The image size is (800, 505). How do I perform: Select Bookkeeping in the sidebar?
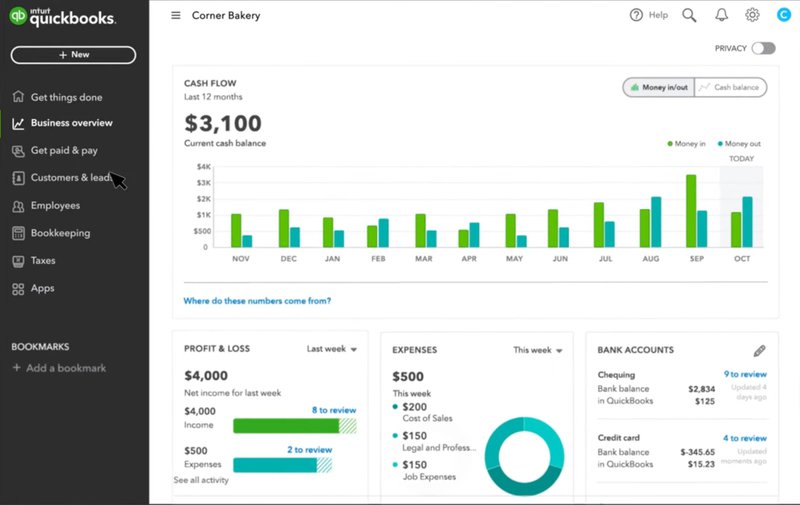(x=60, y=233)
